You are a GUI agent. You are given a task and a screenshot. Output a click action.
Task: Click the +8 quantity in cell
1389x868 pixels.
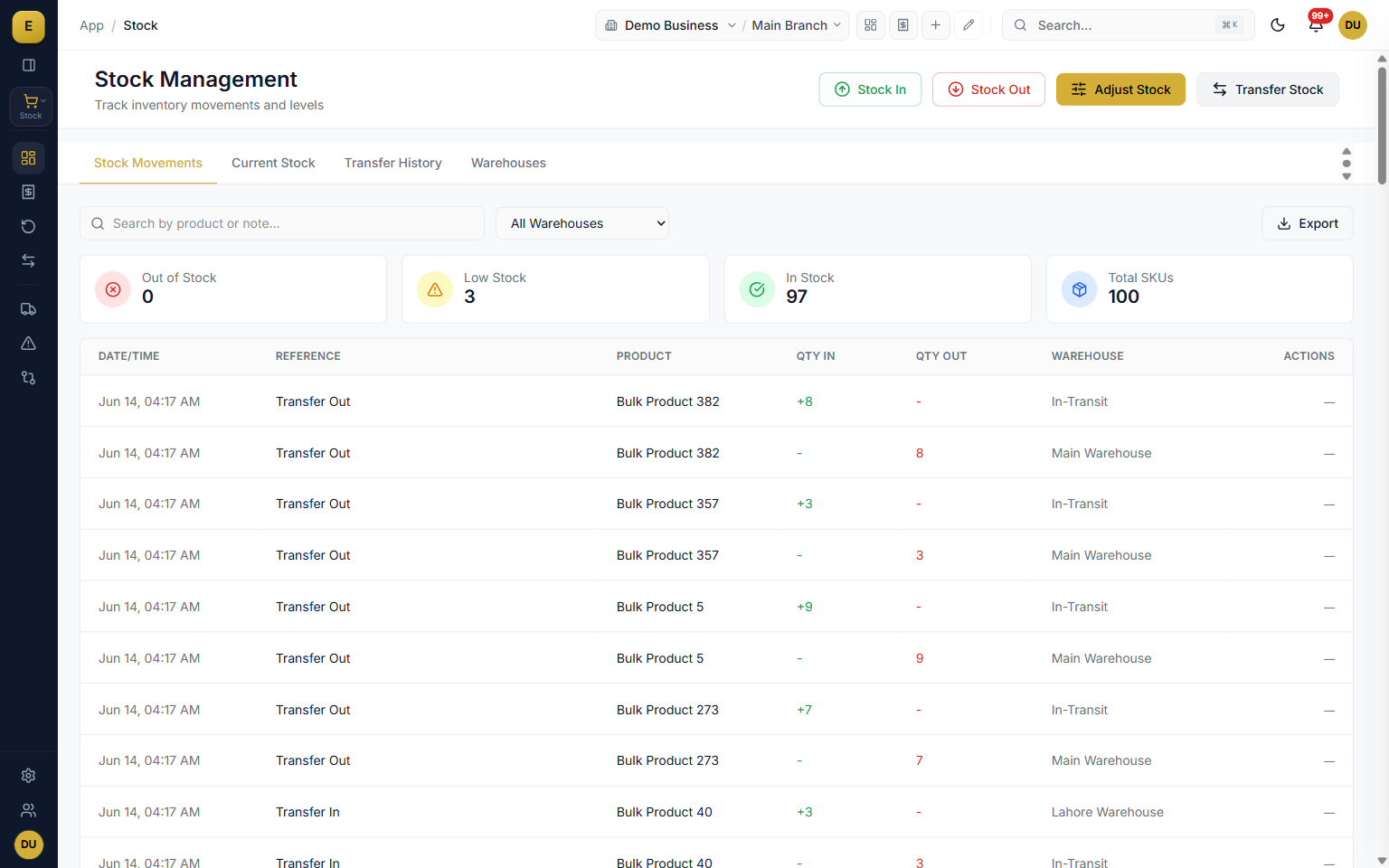[x=805, y=401]
